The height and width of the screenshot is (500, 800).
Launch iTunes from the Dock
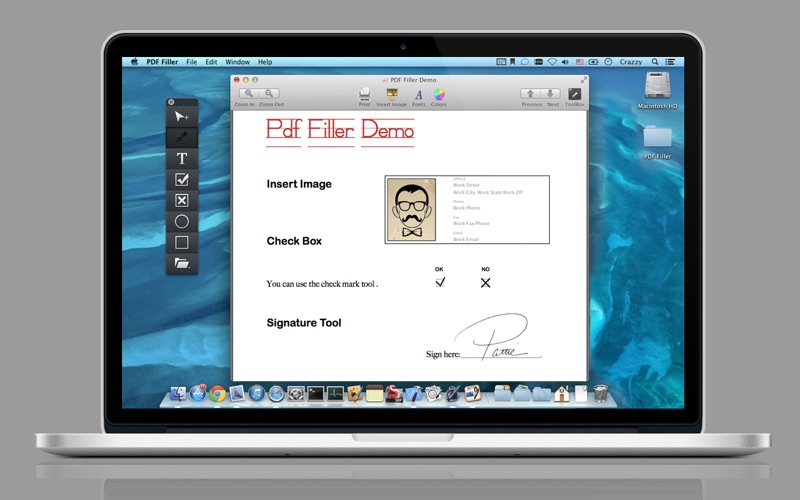click(257, 393)
